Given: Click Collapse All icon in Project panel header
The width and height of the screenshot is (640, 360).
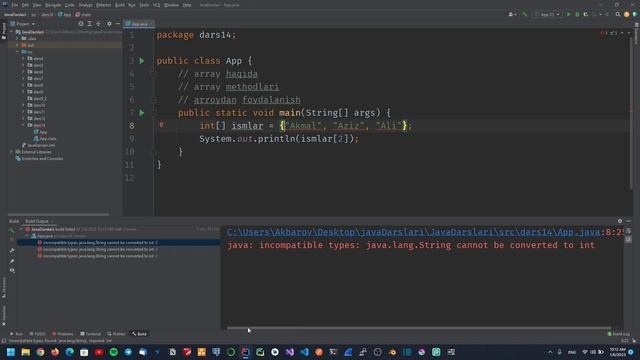Looking at the screenshot, I should tap(98, 24).
